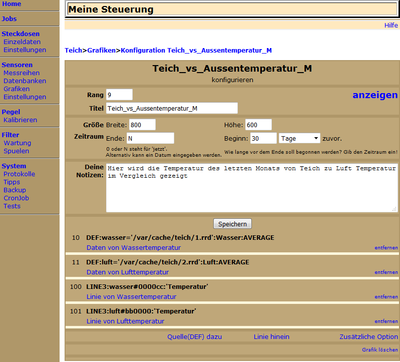
Task: Click the Speichern button
Action: coord(233,224)
